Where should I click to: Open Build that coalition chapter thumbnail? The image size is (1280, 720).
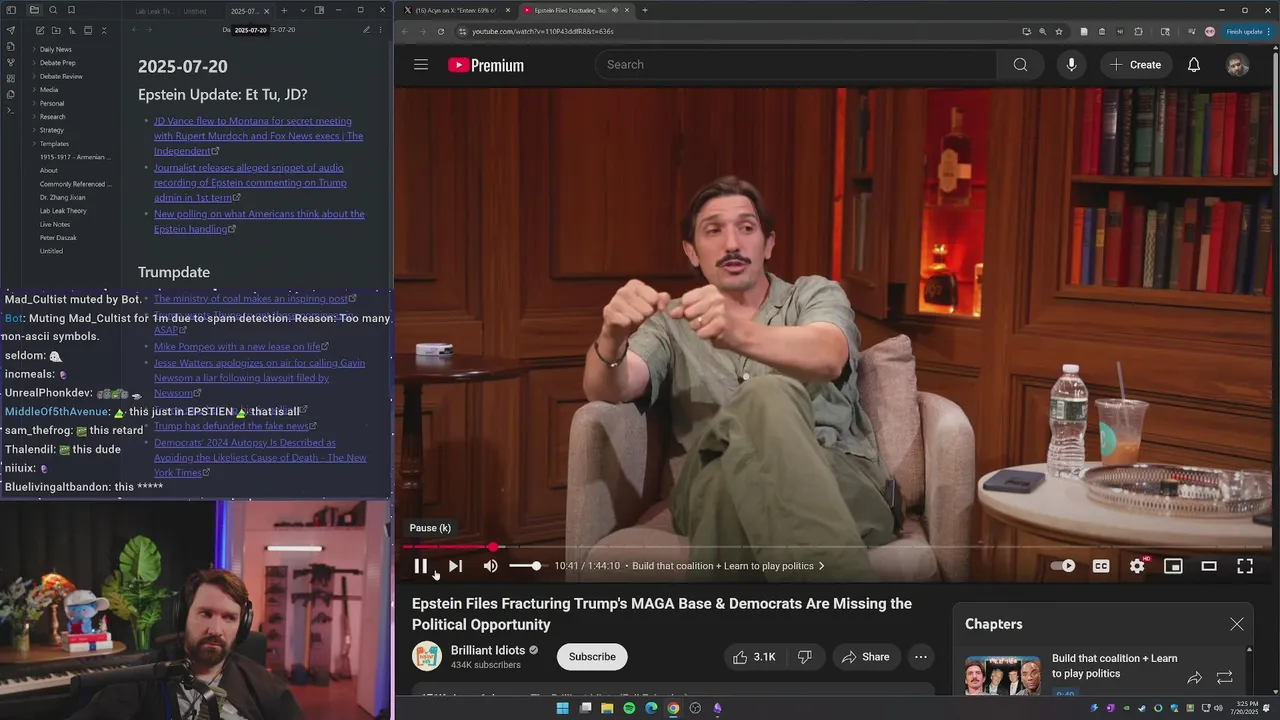click(x=1002, y=675)
